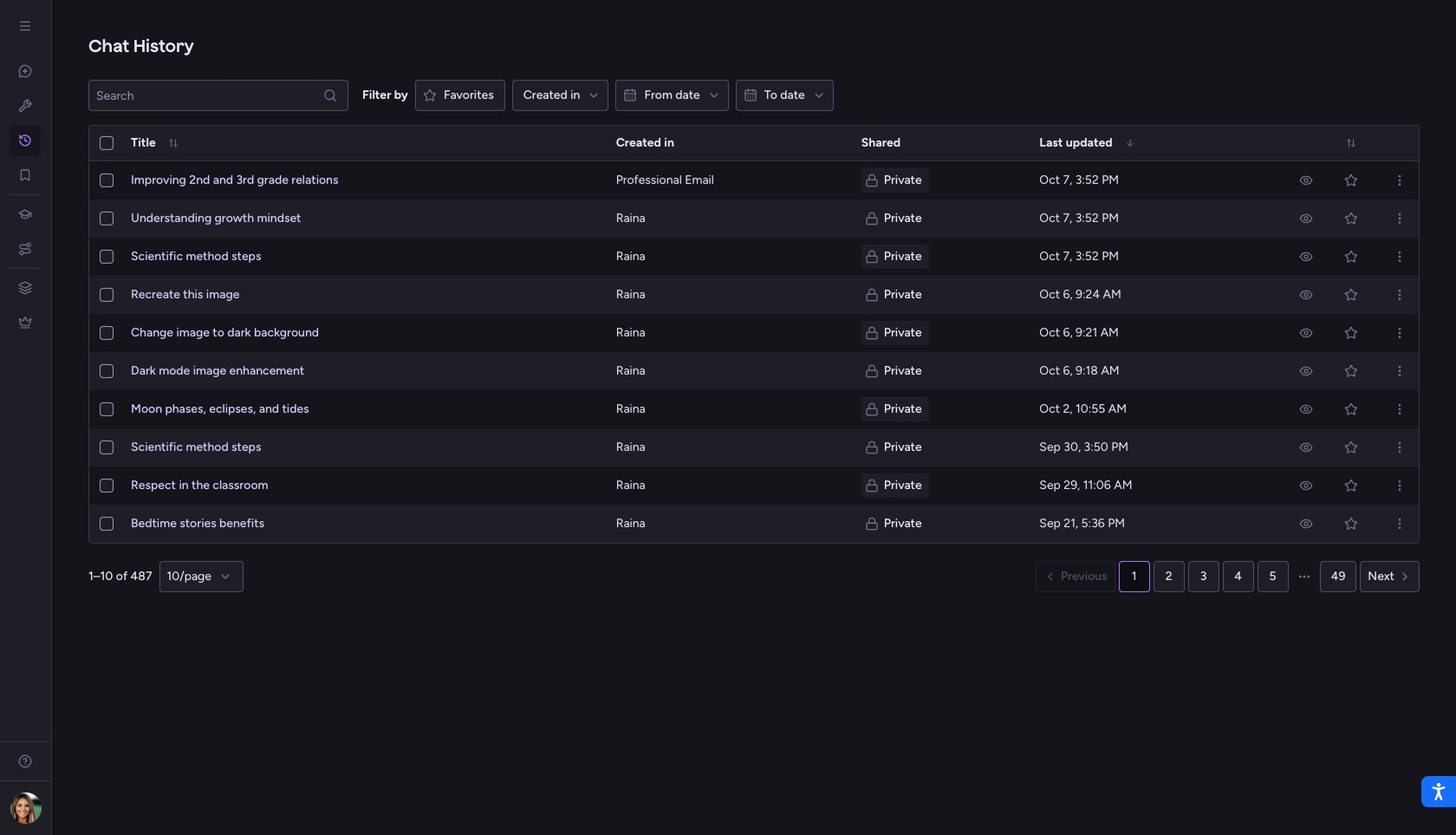The width and height of the screenshot is (1456, 835).
Task: Filter by Favorites button
Action: (x=459, y=95)
